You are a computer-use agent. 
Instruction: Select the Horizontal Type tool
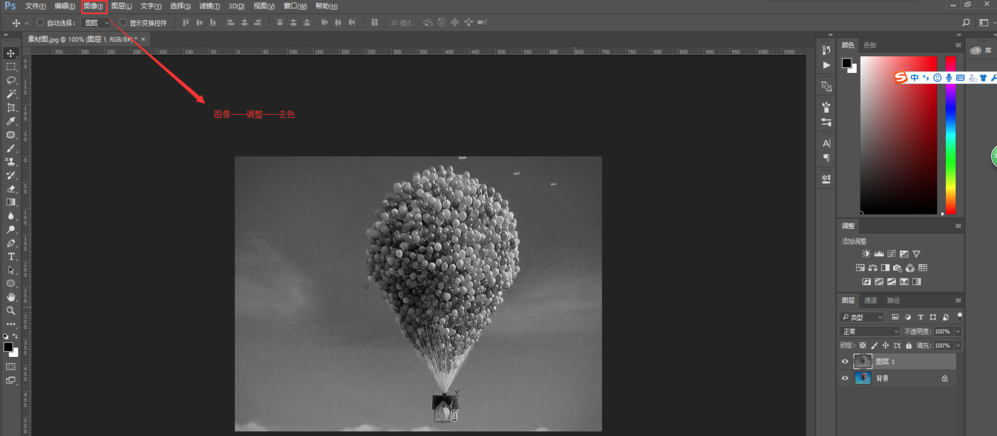click(11, 256)
